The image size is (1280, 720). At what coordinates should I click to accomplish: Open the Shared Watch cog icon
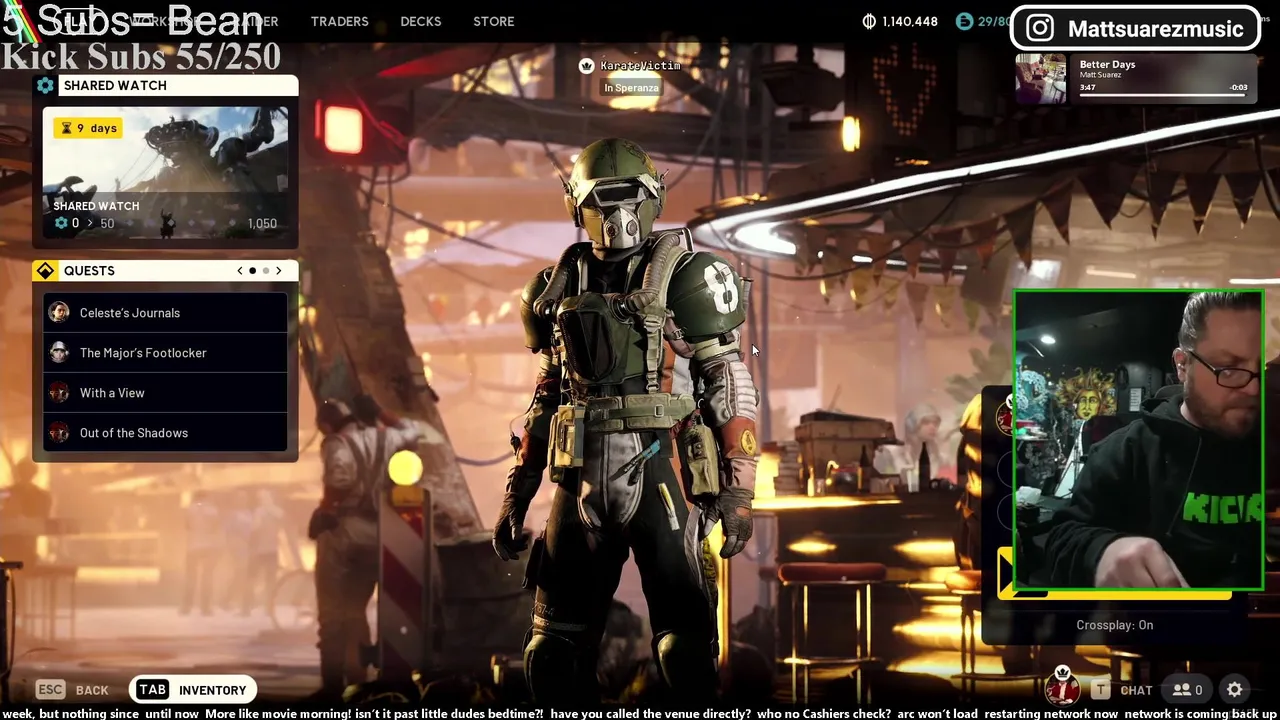click(x=45, y=85)
